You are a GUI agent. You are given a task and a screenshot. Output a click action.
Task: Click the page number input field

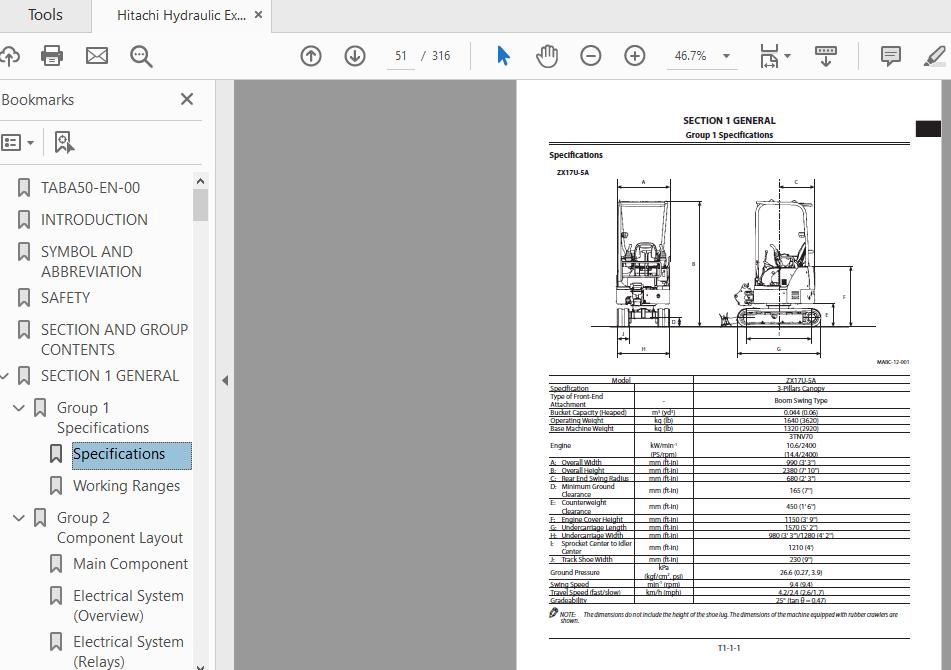pyautogui.click(x=401, y=56)
